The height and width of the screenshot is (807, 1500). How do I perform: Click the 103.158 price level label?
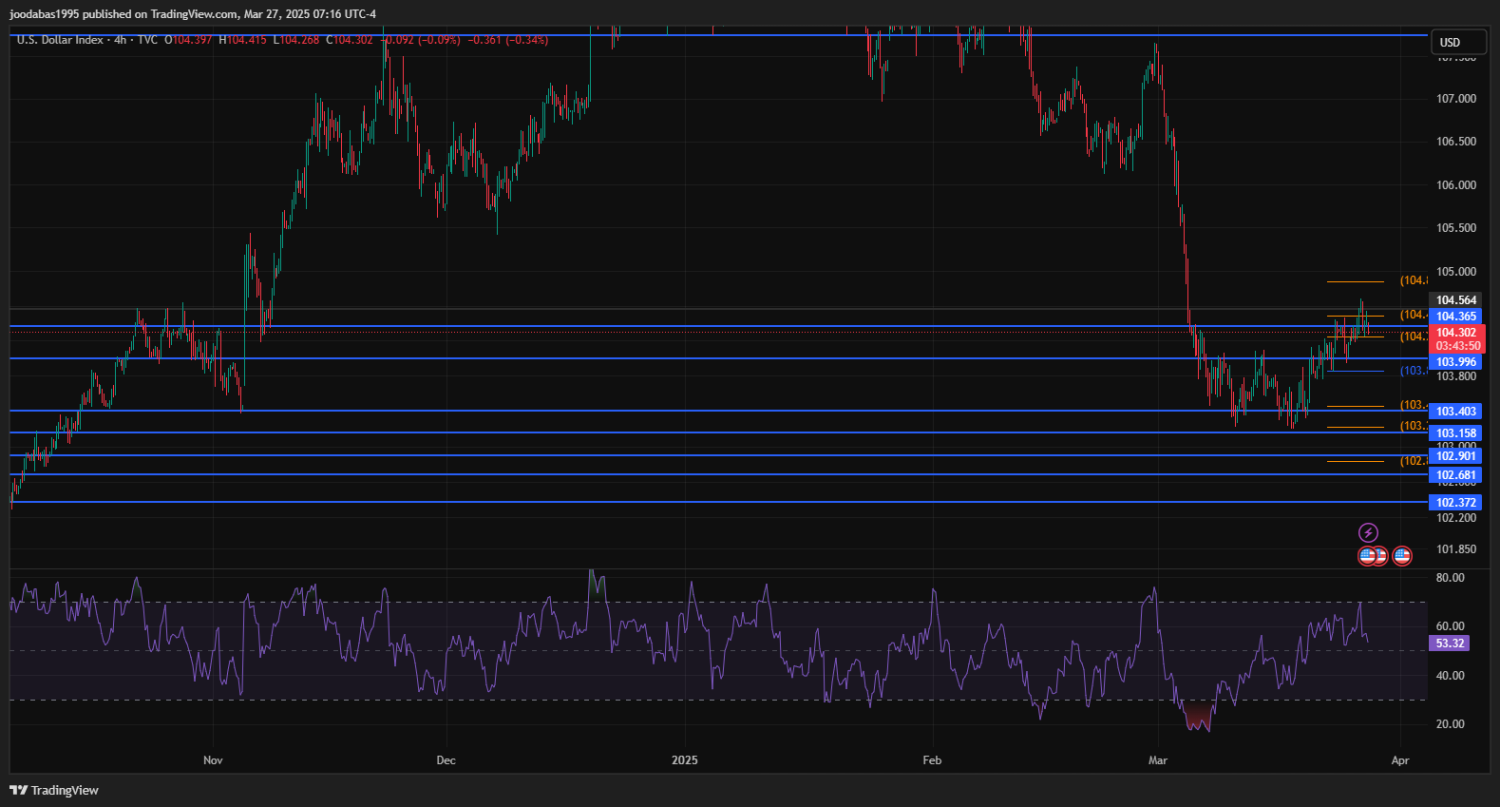pos(1455,433)
